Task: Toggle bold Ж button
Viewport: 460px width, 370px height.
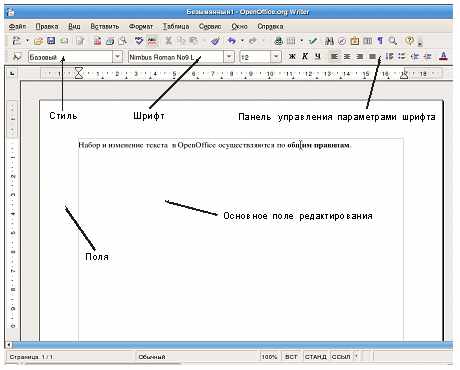Action: [x=292, y=57]
